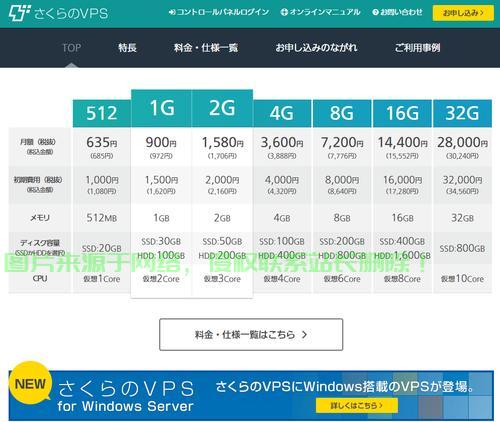Click the 1,500円 initial fee cell

161,185
